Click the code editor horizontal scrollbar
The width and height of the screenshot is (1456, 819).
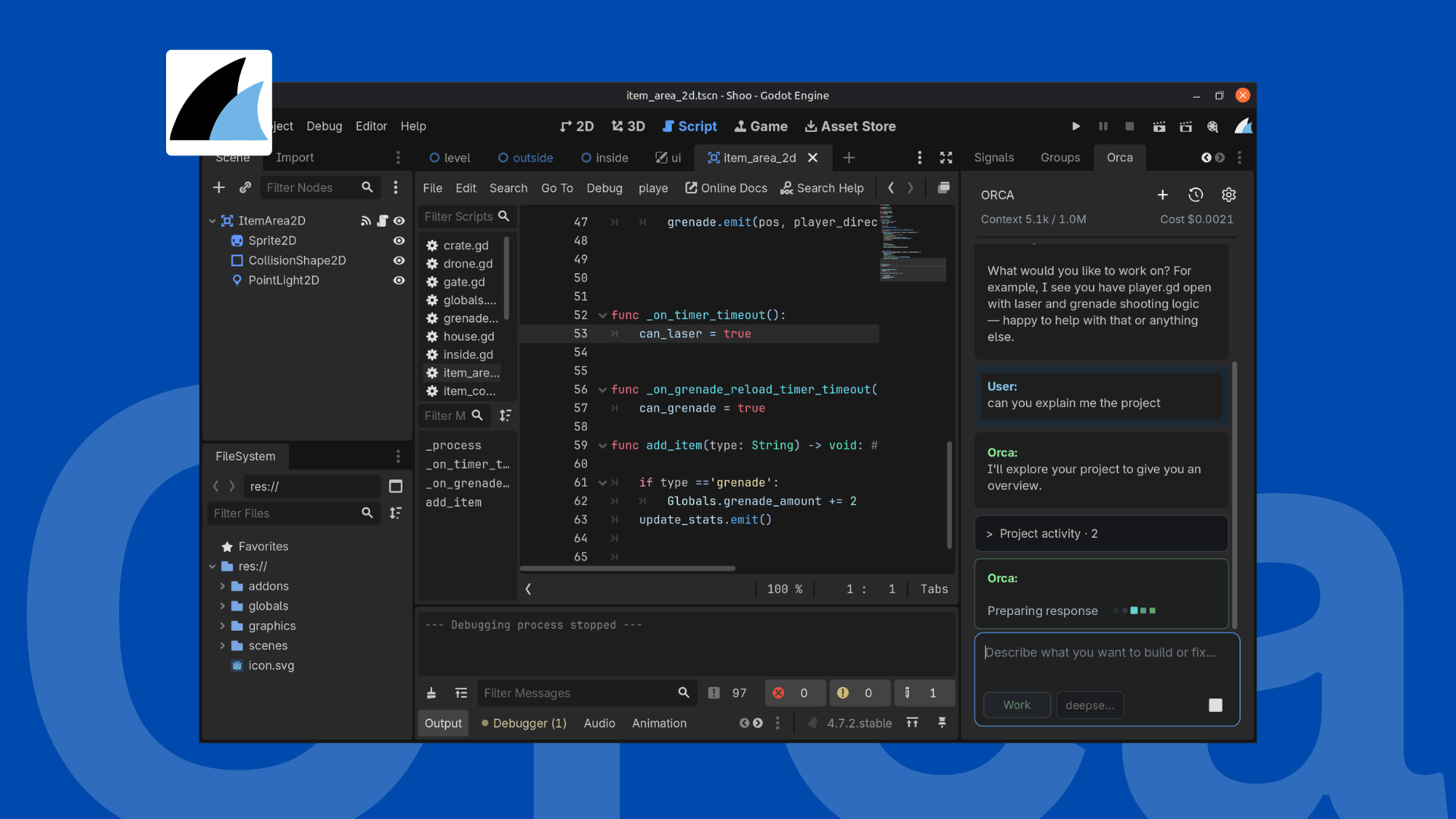click(x=627, y=568)
